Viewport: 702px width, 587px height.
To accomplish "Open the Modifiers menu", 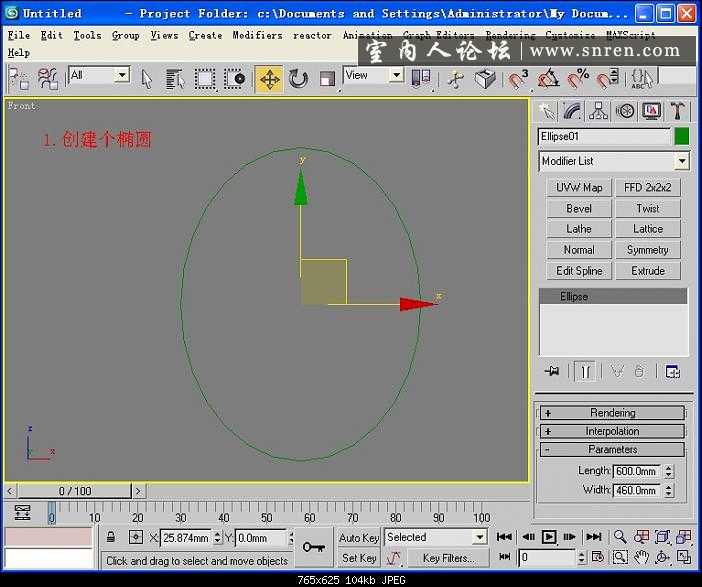I will pos(257,35).
